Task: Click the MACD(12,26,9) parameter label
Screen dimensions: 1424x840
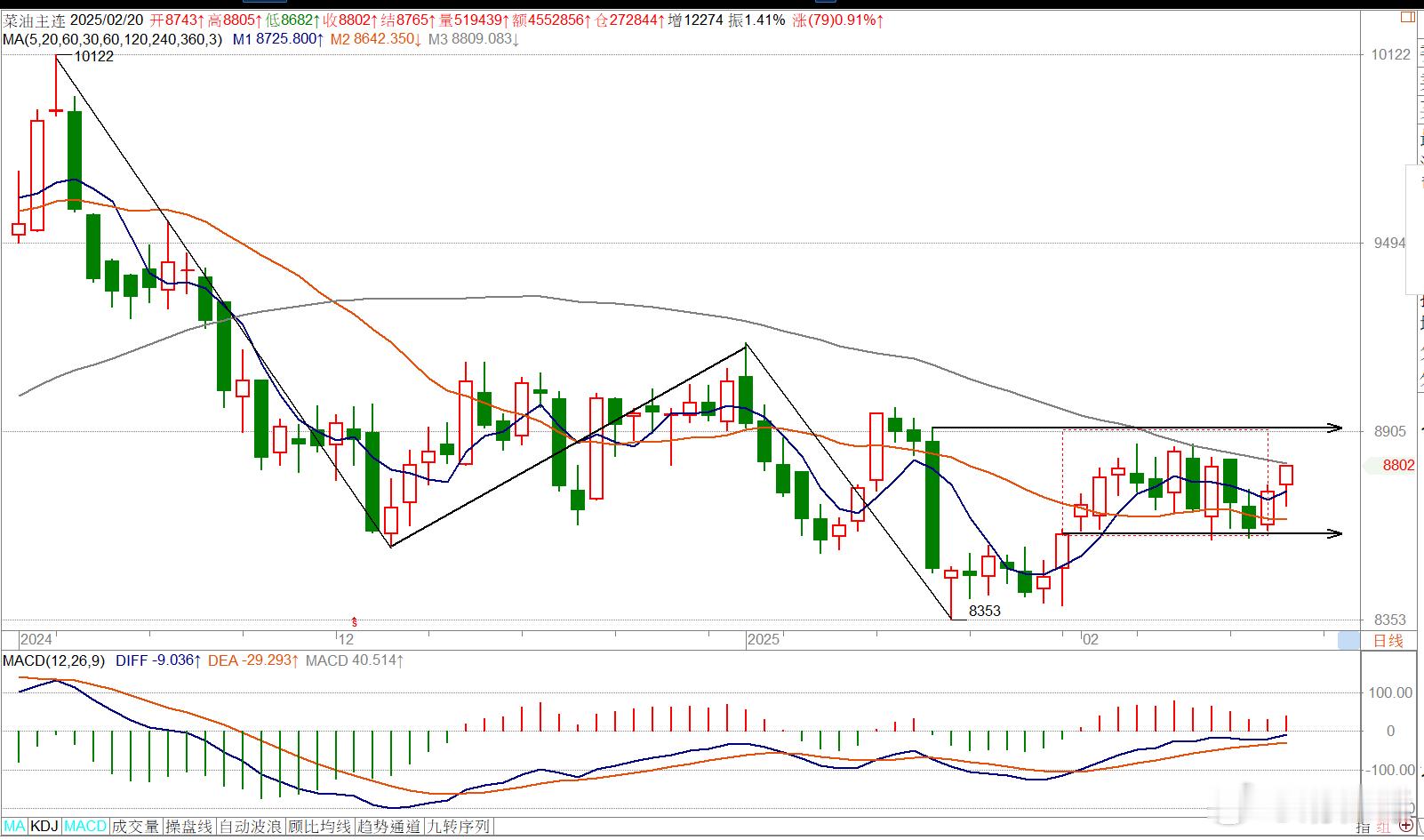Action: point(54,660)
